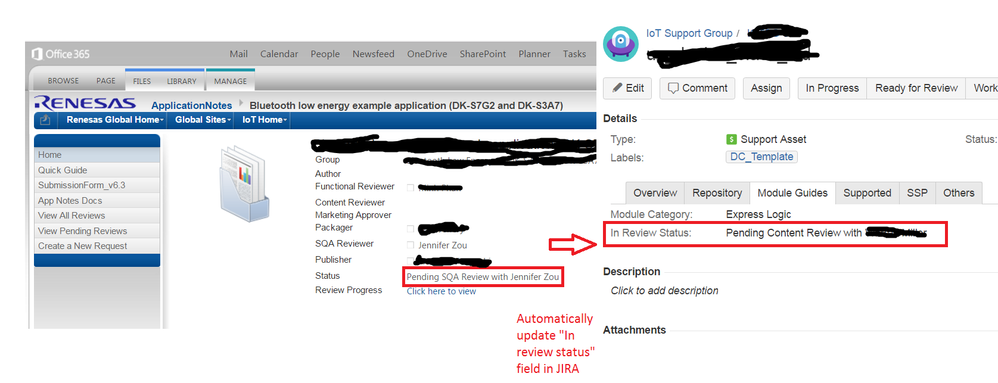
Task: Click the Edit button in JIRA
Action: coord(628,88)
